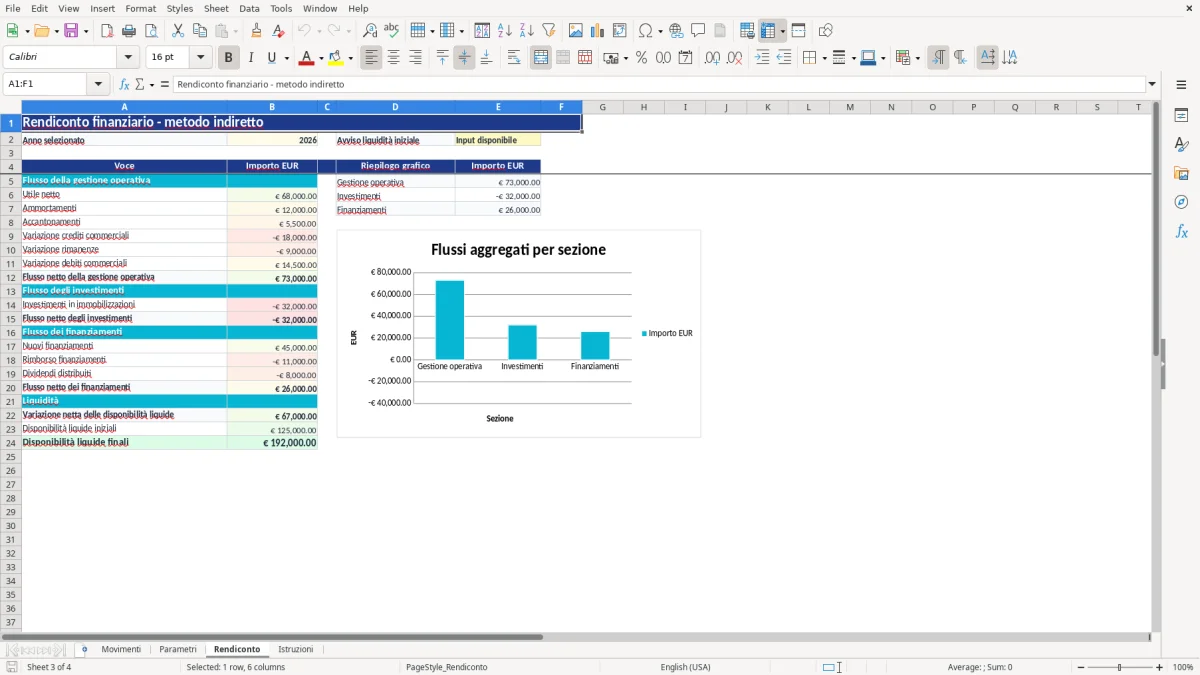Open sidebar Navigator compass icon
The height and width of the screenshot is (675, 1200).
click(x=1181, y=202)
